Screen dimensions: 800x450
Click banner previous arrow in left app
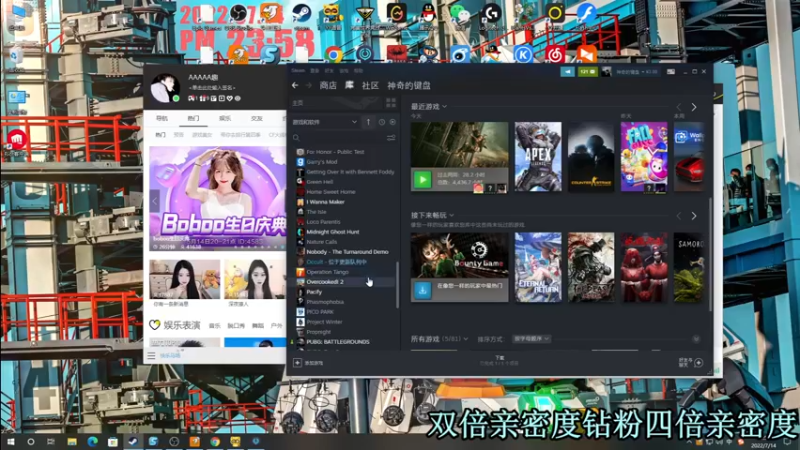(155, 201)
